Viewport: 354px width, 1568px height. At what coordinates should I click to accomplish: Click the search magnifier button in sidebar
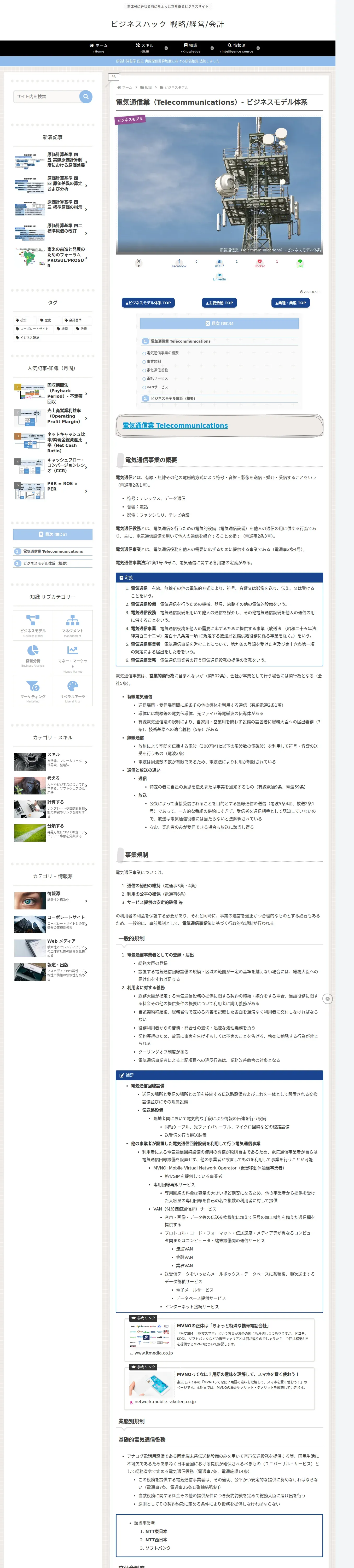86,96
